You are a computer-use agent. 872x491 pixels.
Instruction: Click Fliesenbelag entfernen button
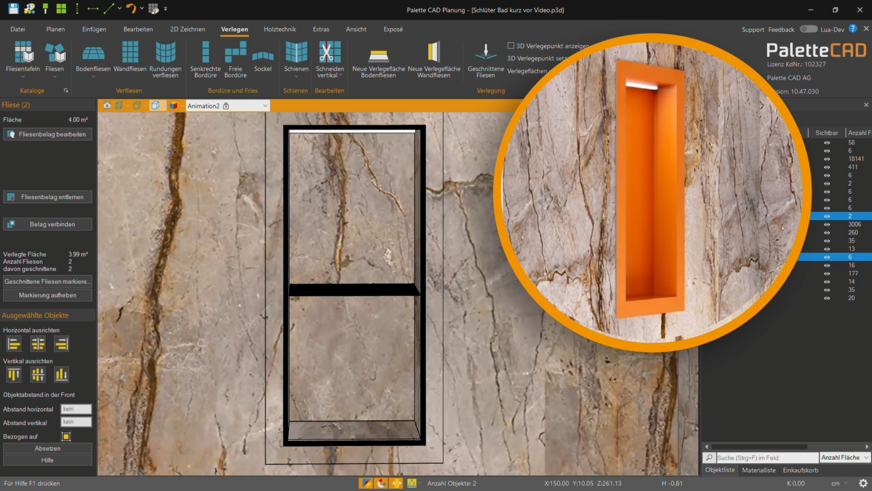[47, 197]
